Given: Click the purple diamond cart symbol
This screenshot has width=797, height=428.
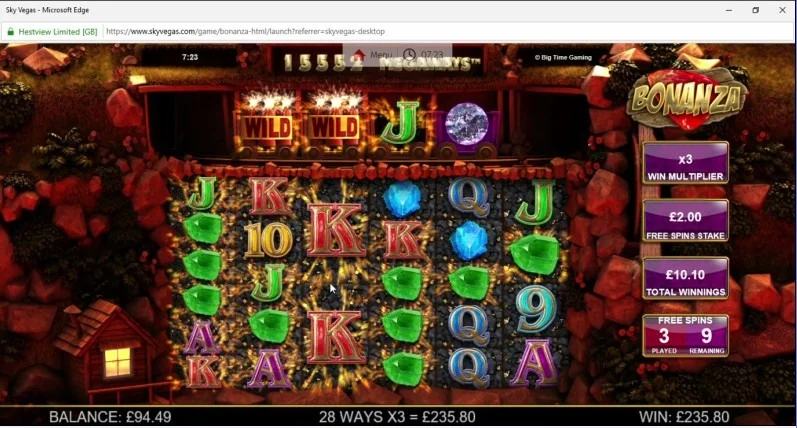Looking at the screenshot, I should 467,126.
